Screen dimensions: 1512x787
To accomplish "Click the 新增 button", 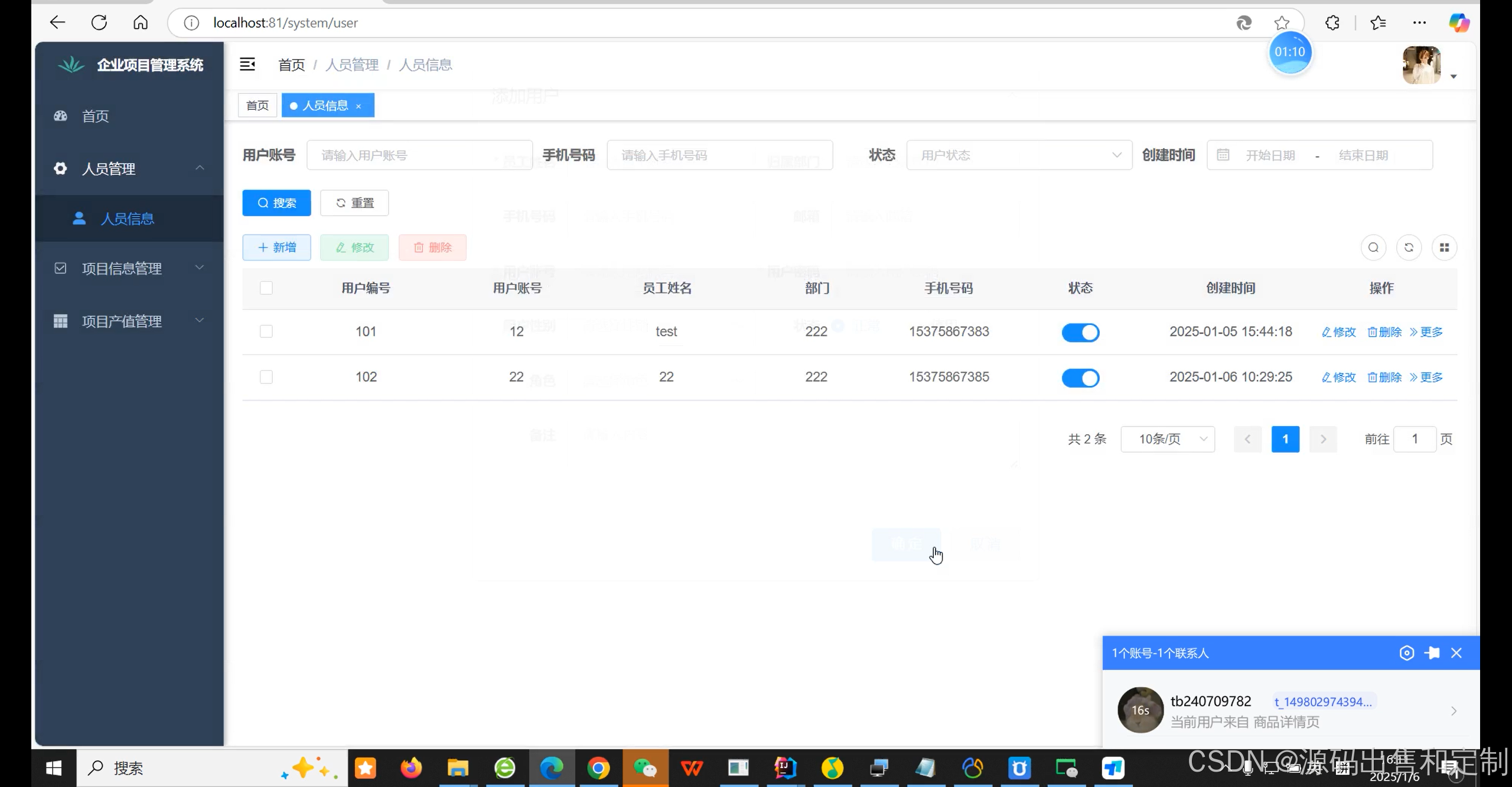I will [x=276, y=248].
